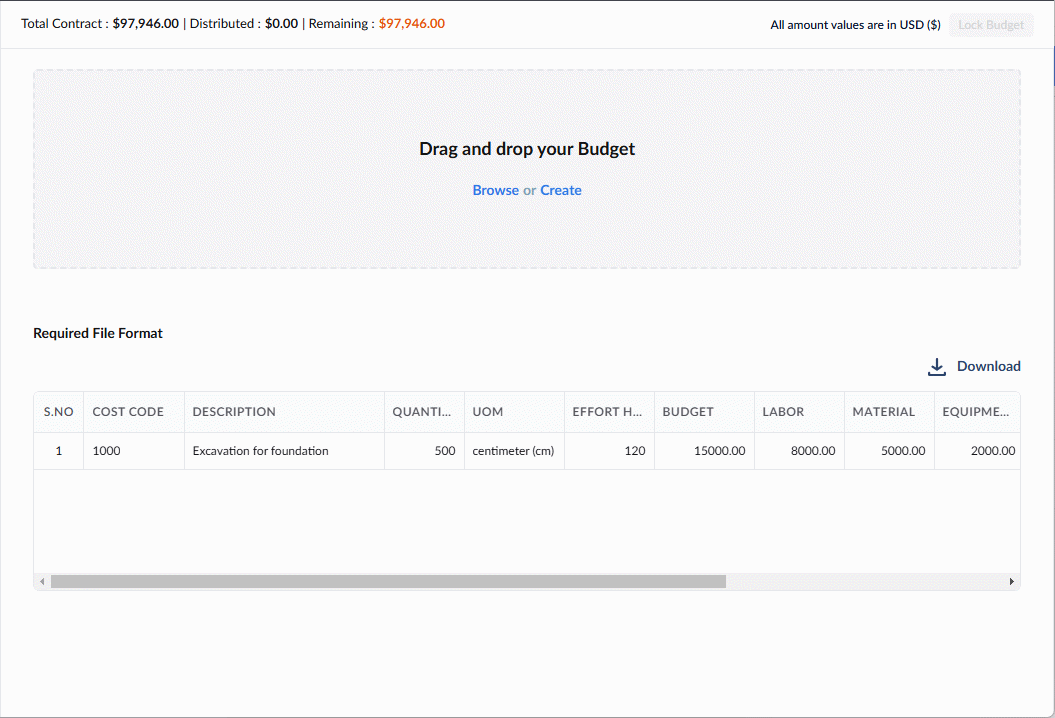Click the EFFORT H... column header

(x=609, y=412)
